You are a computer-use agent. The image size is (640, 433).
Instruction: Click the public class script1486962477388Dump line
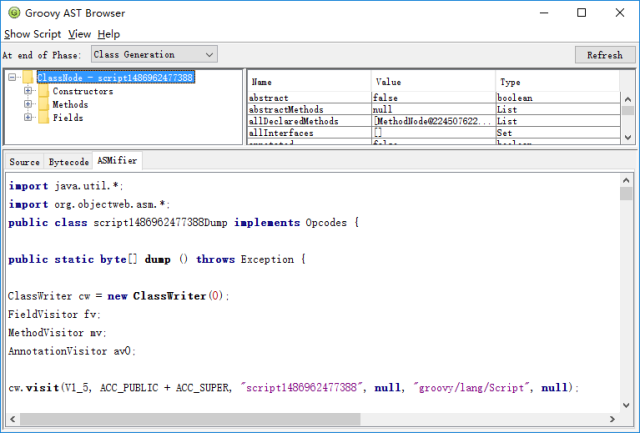(184, 223)
